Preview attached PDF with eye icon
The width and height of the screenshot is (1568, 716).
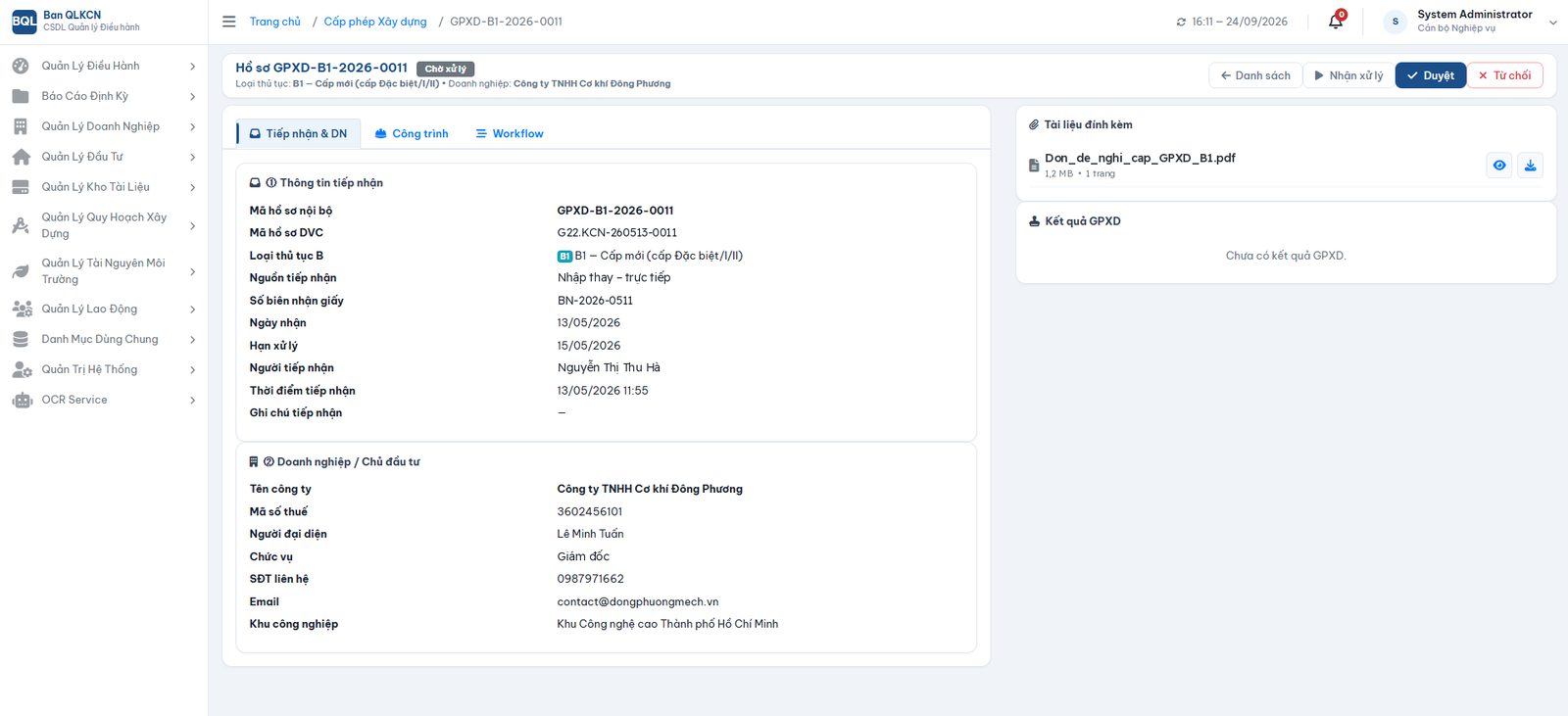click(x=1499, y=166)
